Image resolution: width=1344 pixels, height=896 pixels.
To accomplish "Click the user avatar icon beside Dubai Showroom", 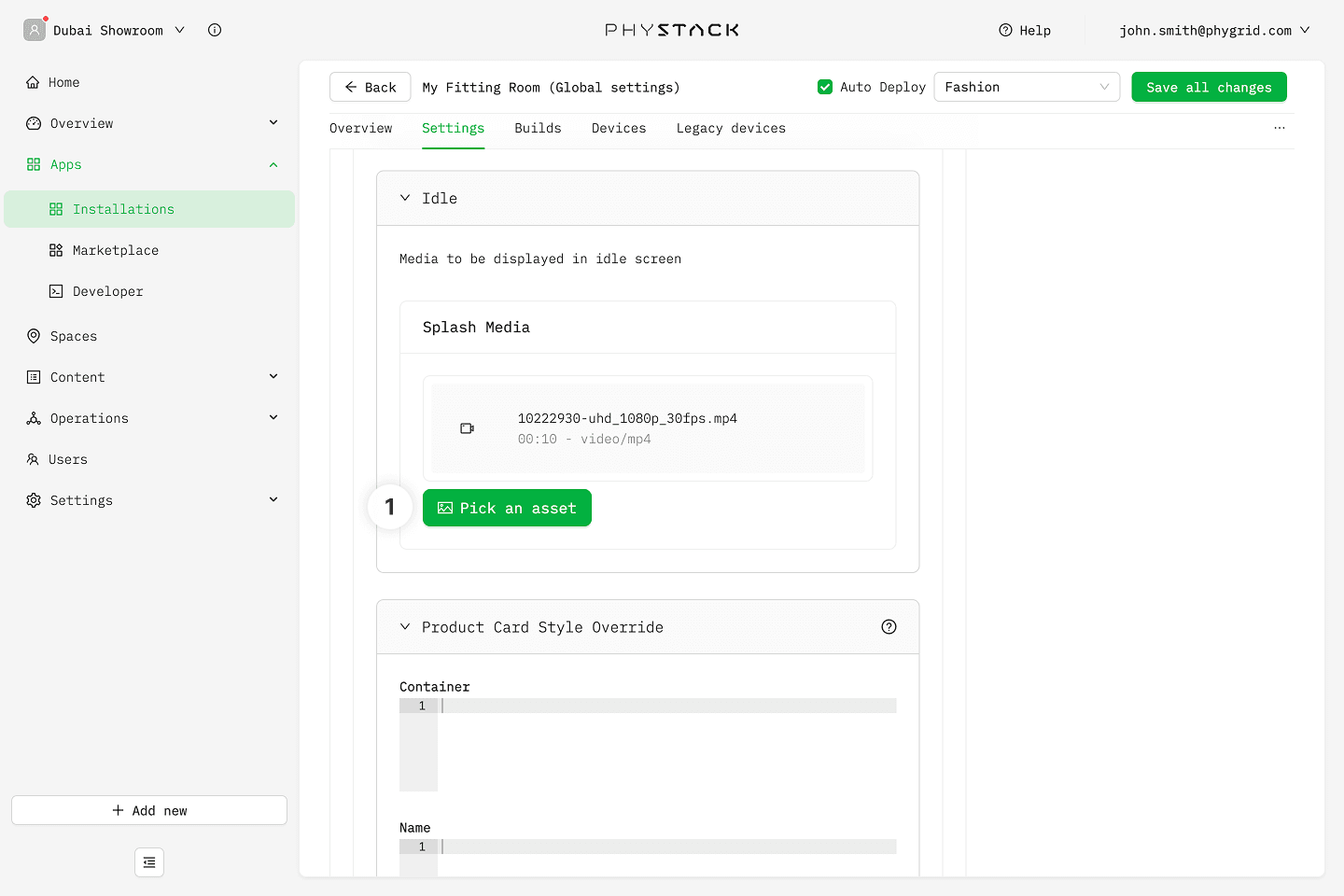I will click(x=35, y=30).
